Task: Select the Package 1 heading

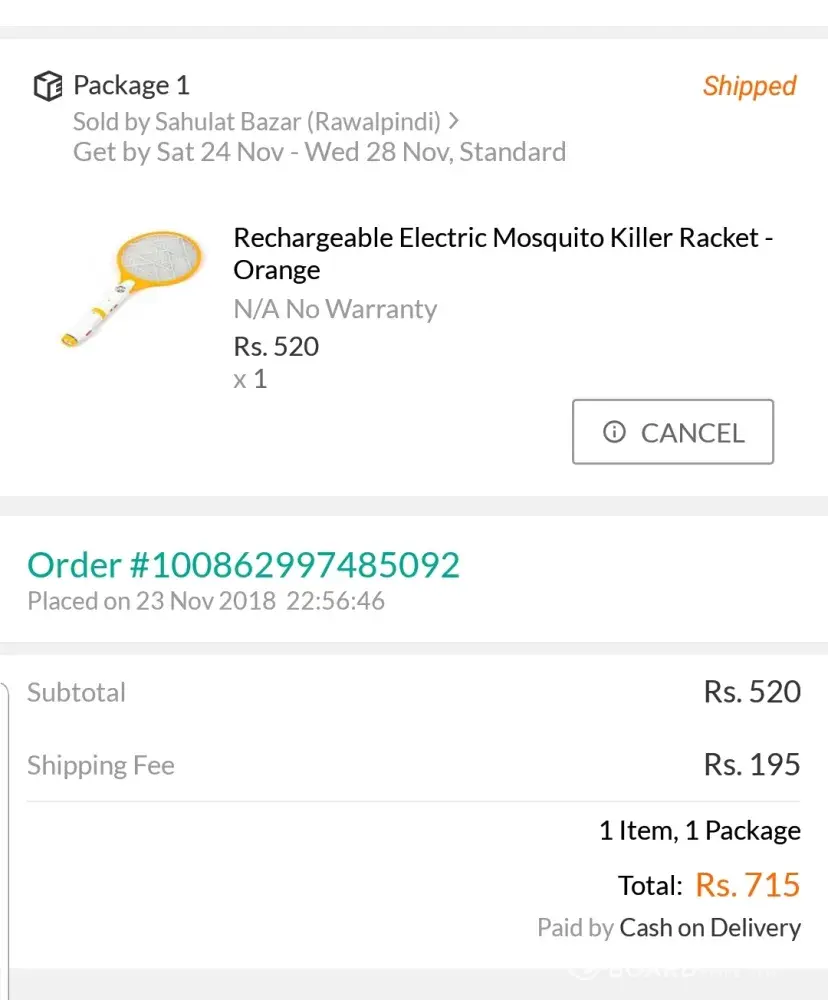Action: [131, 86]
